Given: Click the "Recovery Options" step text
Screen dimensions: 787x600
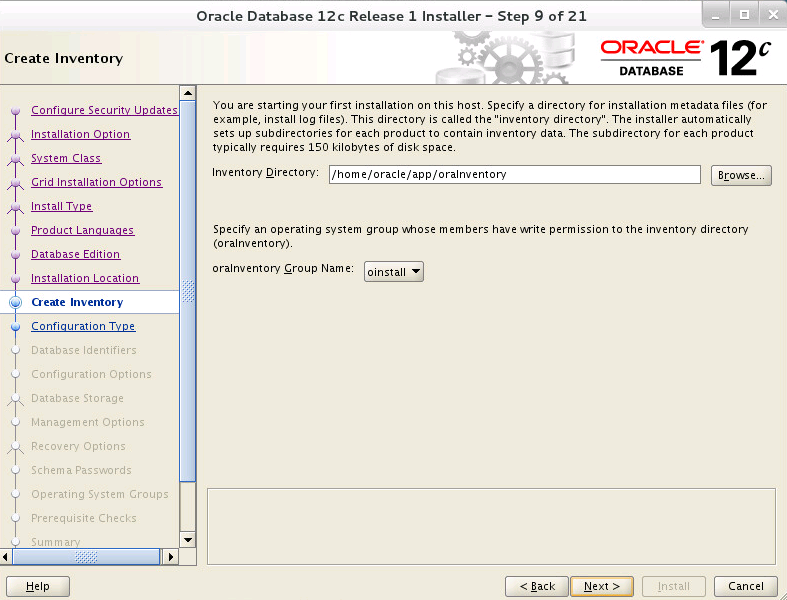Looking at the screenshot, I should tap(78, 446).
